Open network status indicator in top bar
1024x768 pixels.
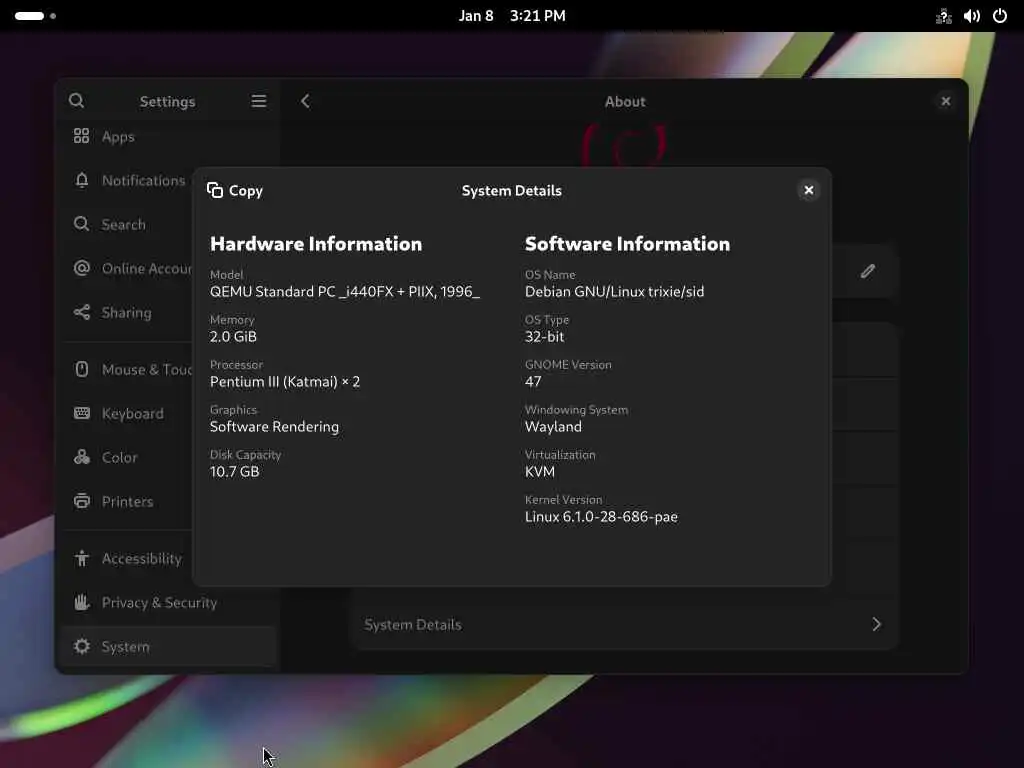pyautogui.click(x=944, y=16)
